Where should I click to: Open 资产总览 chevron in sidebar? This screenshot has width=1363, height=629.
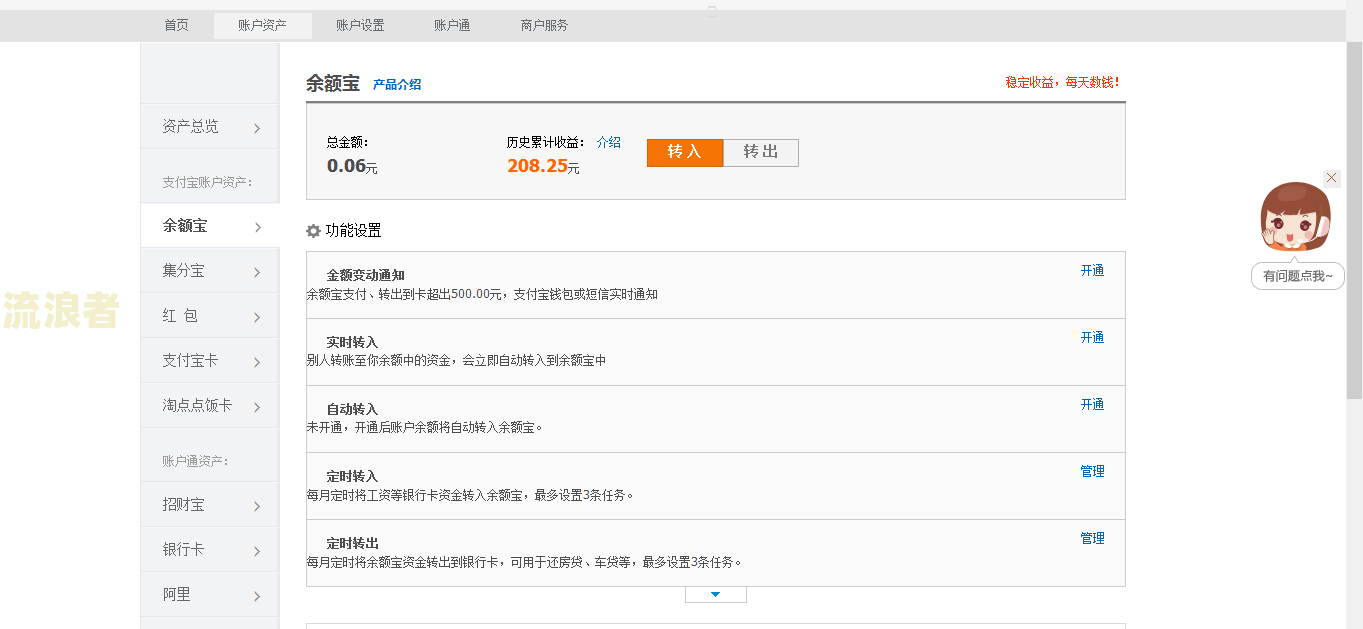point(257,128)
